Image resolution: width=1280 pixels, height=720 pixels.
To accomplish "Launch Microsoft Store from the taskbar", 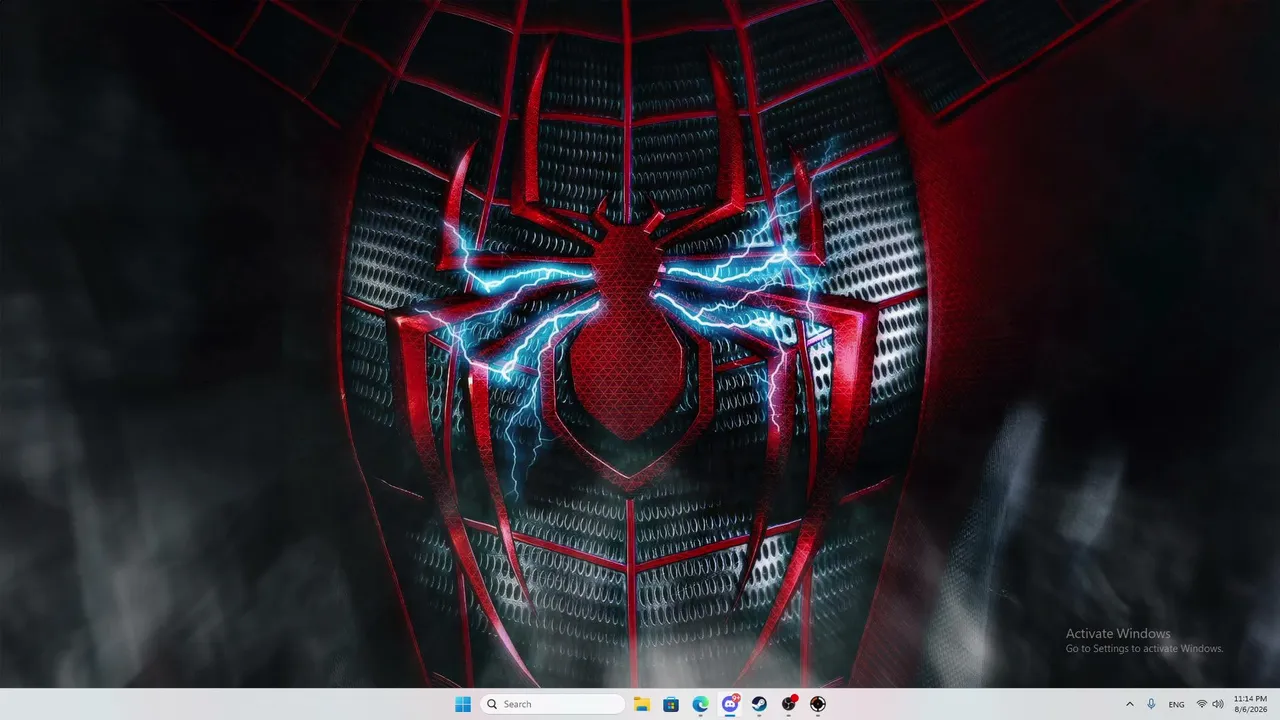I will click(671, 704).
